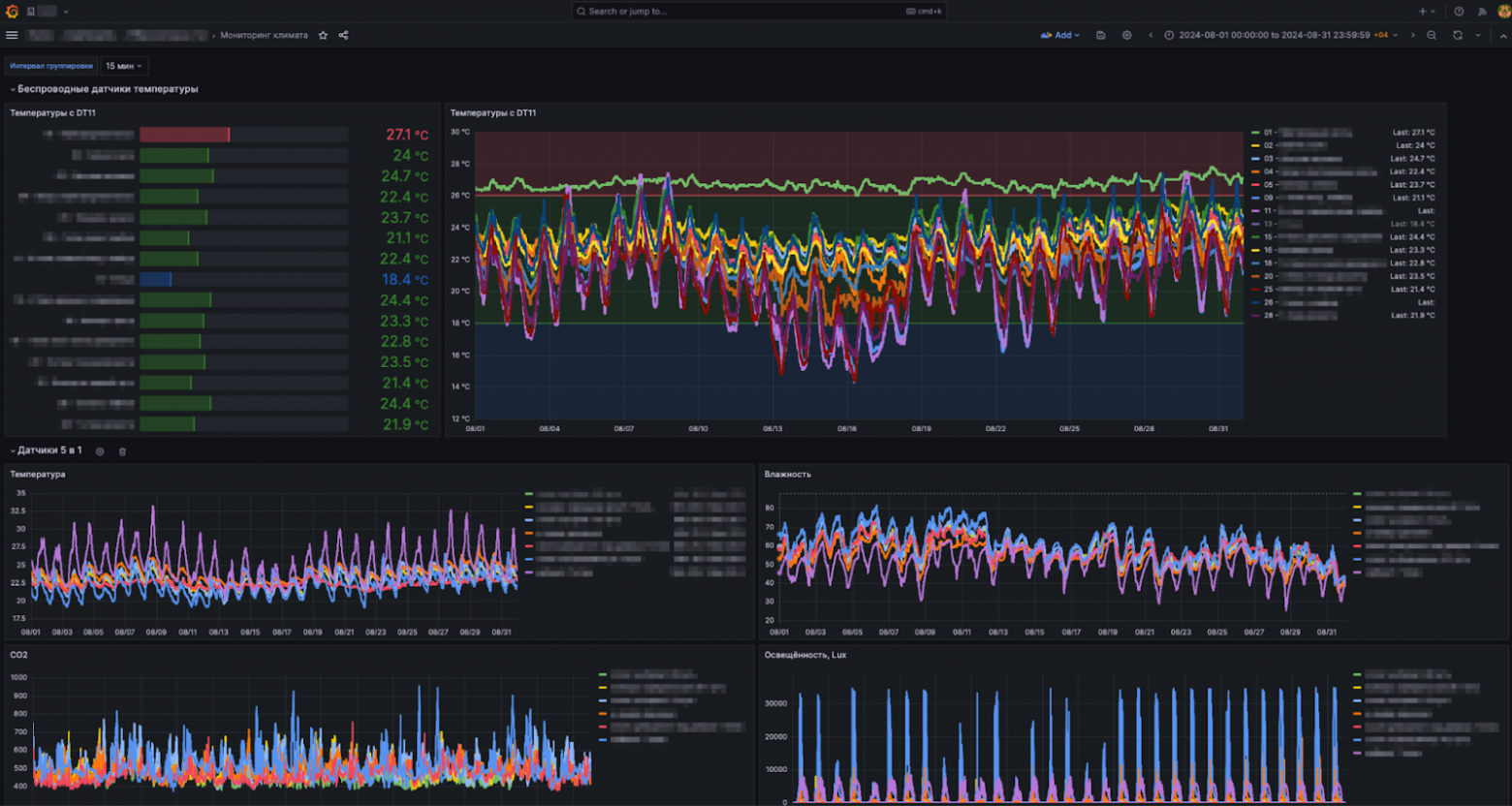The width and height of the screenshot is (1512, 806).
Task: Open the news feed icon
Action: pos(1482,12)
